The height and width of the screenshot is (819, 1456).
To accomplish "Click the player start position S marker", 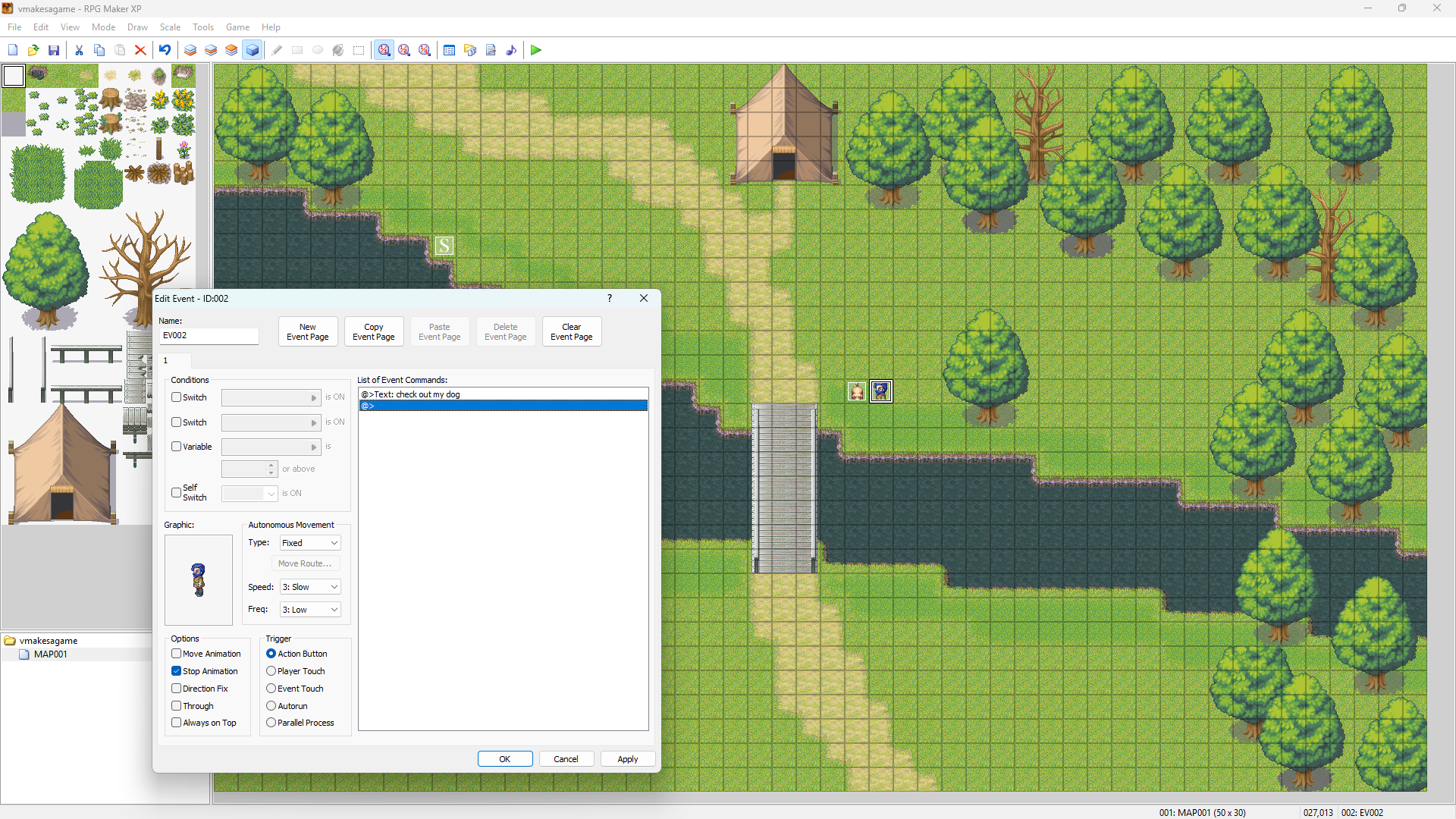I will [x=444, y=246].
